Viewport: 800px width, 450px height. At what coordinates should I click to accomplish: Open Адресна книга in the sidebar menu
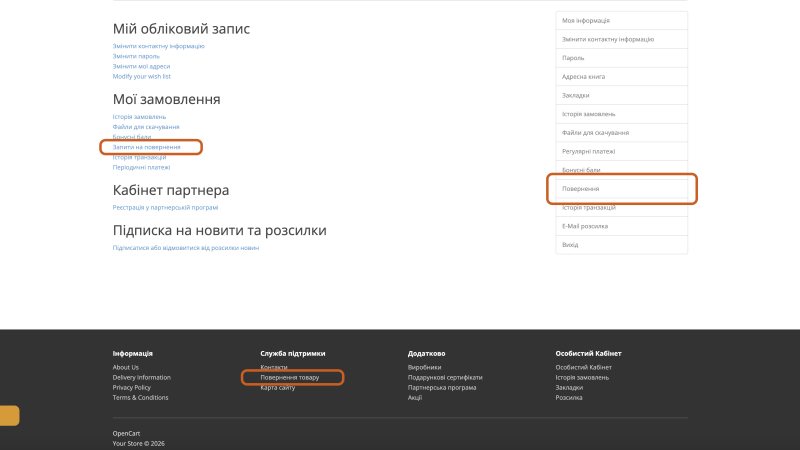pyautogui.click(x=621, y=77)
